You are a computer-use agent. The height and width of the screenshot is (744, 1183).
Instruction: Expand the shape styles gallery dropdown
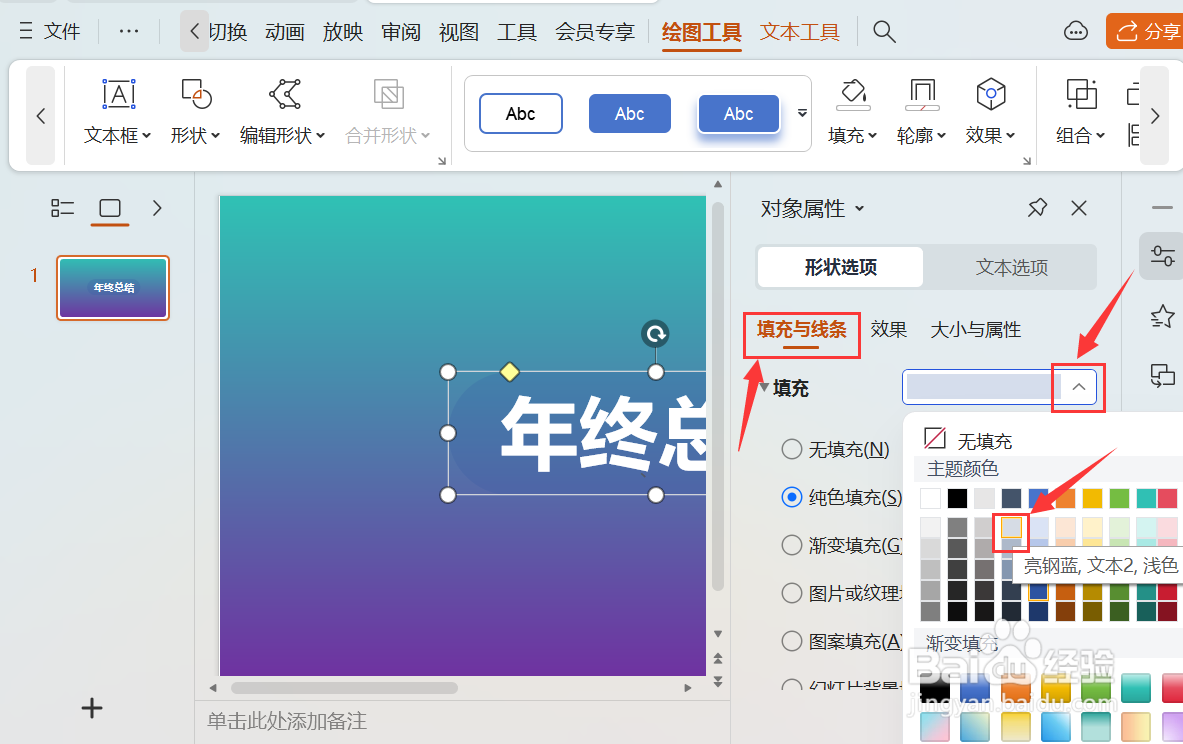(801, 113)
